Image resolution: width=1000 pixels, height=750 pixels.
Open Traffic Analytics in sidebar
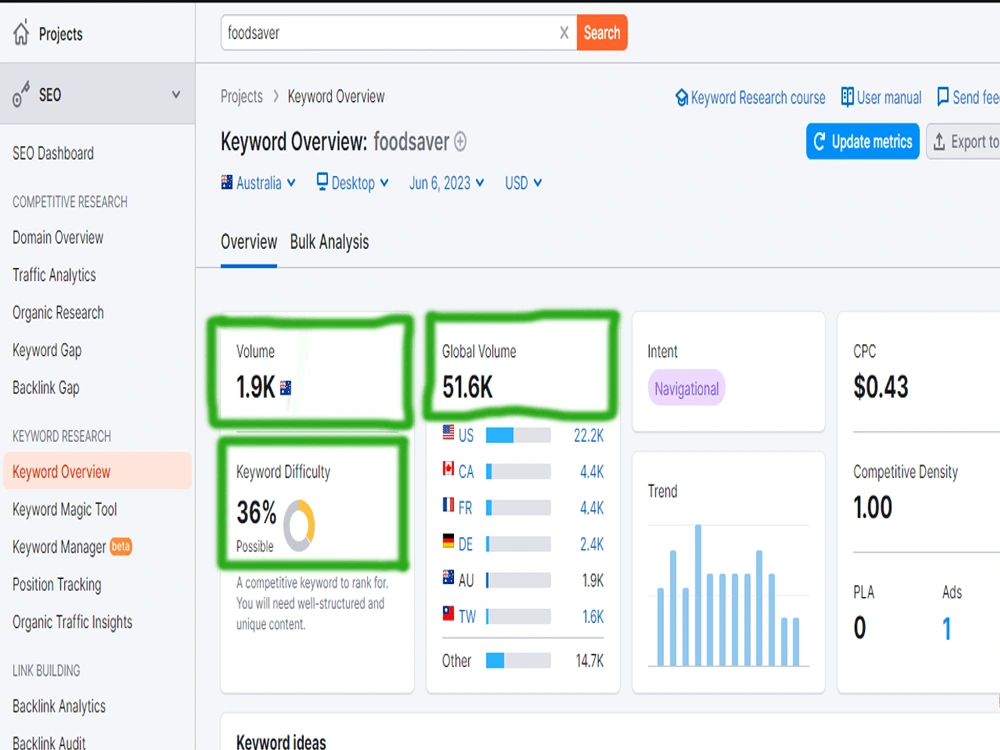point(54,276)
